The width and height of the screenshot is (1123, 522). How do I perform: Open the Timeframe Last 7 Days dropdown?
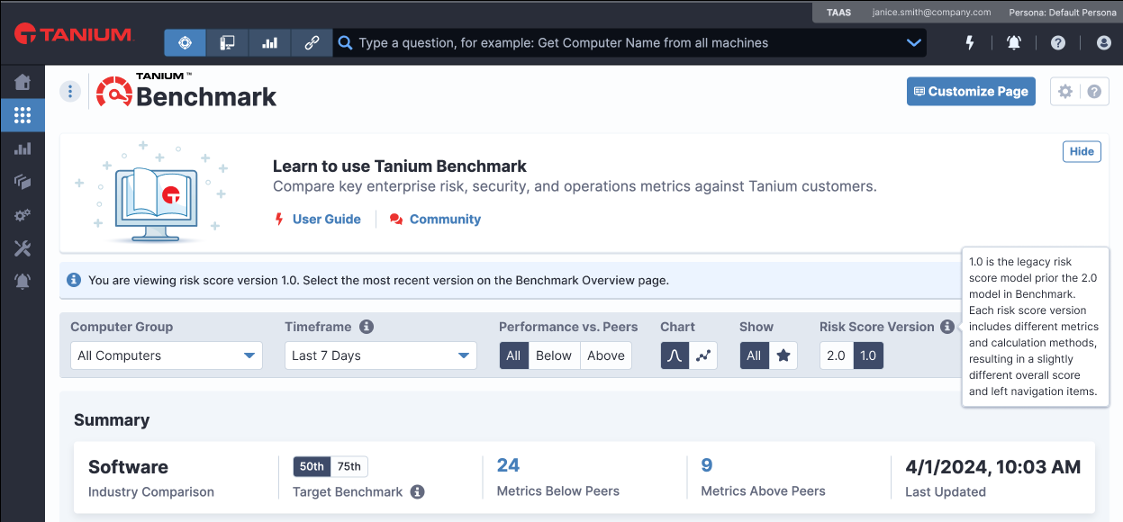pyautogui.click(x=380, y=356)
